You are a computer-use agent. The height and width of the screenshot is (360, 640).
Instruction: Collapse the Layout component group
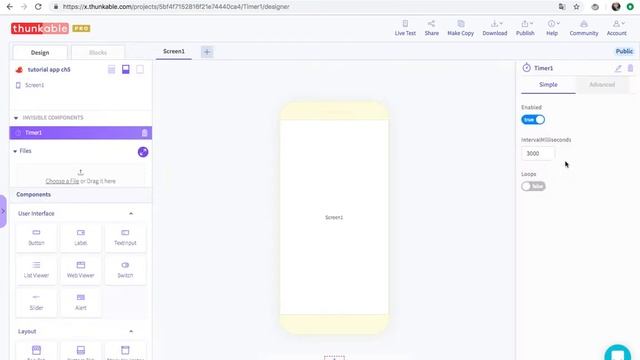131,331
